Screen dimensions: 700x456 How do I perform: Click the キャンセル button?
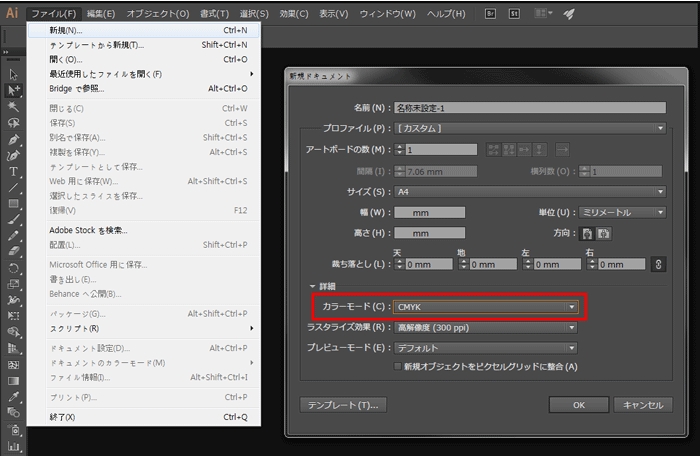pos(643,405)
